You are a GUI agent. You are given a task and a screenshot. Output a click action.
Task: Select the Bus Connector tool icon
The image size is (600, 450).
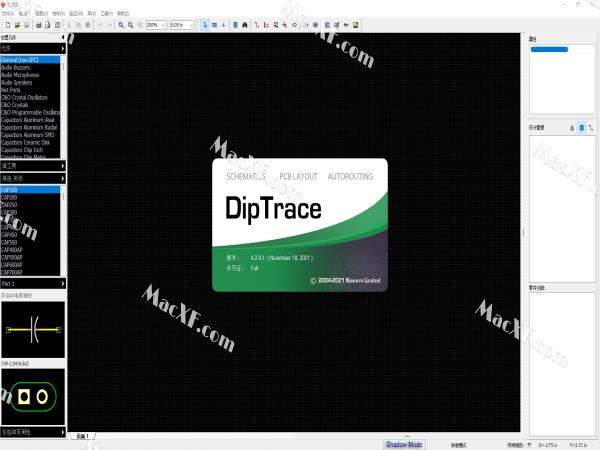coord(276,25)
